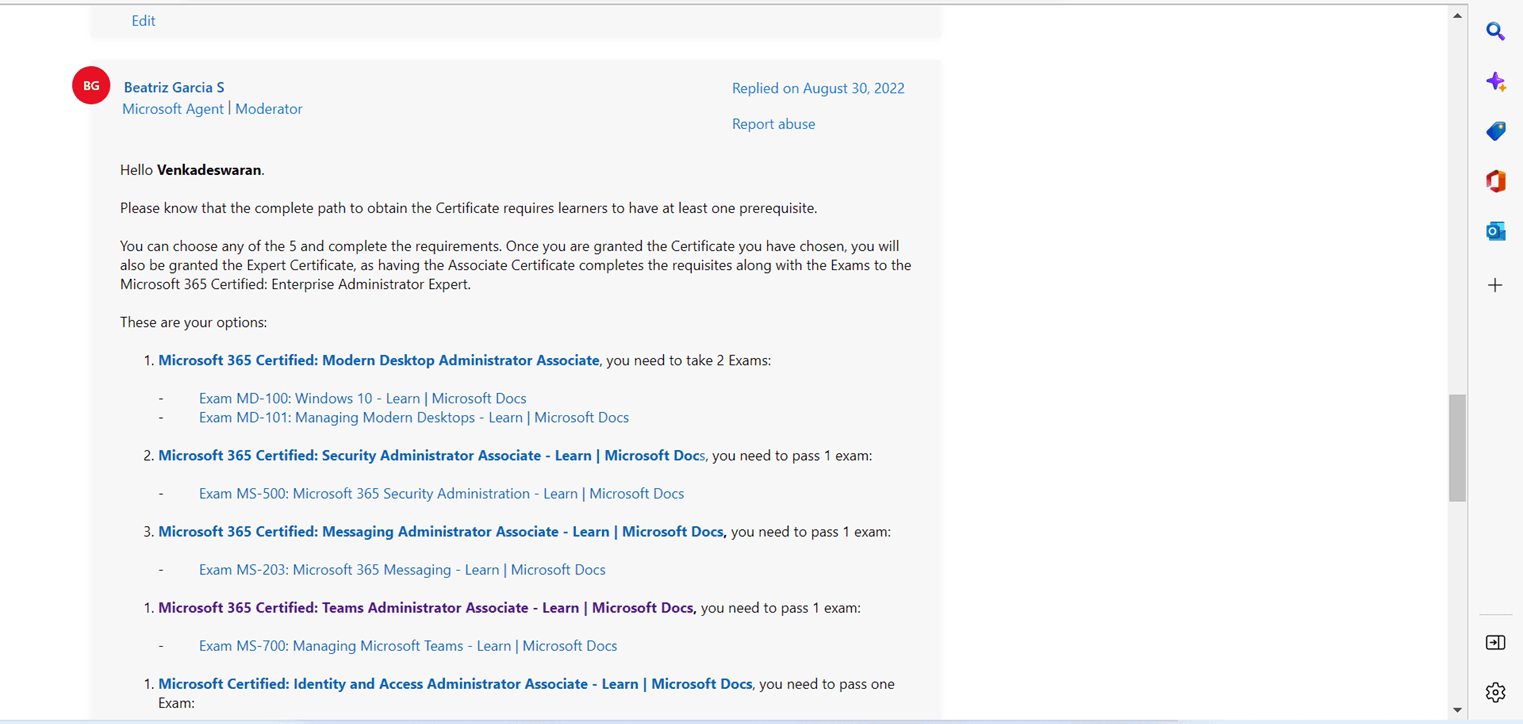Image resolution: width=1523 pixels, height=724 pixels.
Task: Click the text 'These are your options:'
Action: [x=193, y=322]
